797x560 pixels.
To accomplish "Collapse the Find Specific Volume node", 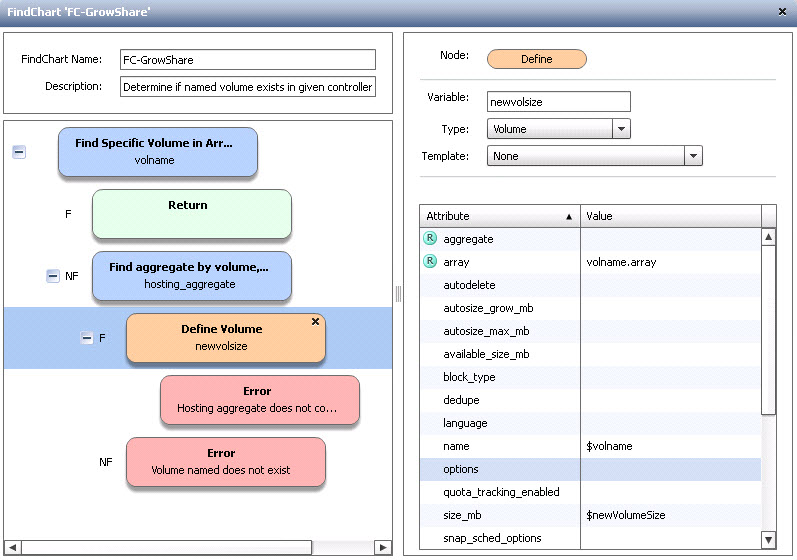I will [19, 152].
